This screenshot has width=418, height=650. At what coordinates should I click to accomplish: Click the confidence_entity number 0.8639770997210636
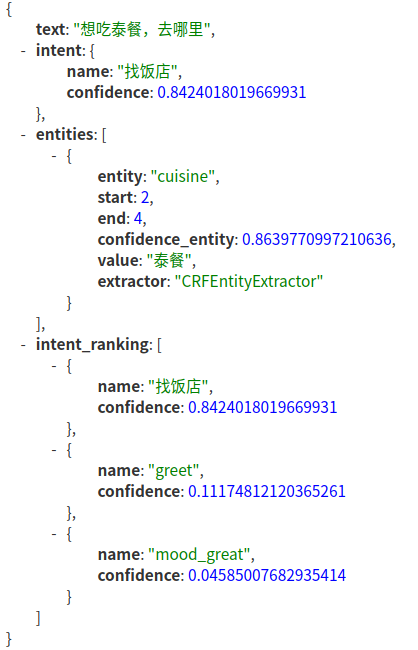click(x=317, y=240)
